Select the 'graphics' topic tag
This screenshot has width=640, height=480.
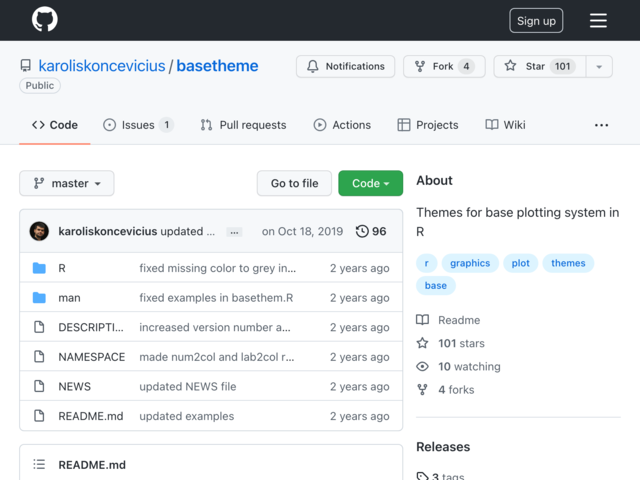(x=470, y=263)
